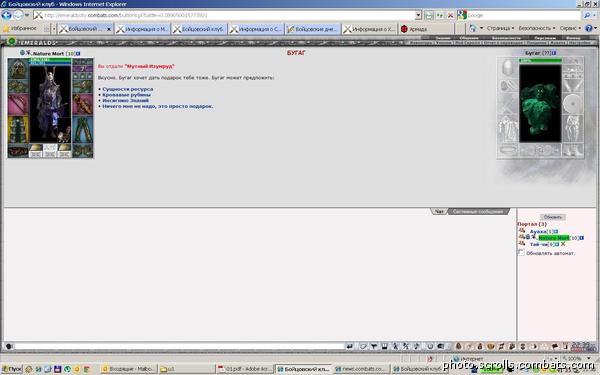Click Nature Mort's green pants slot
The image size is (600, 375).
83,130
